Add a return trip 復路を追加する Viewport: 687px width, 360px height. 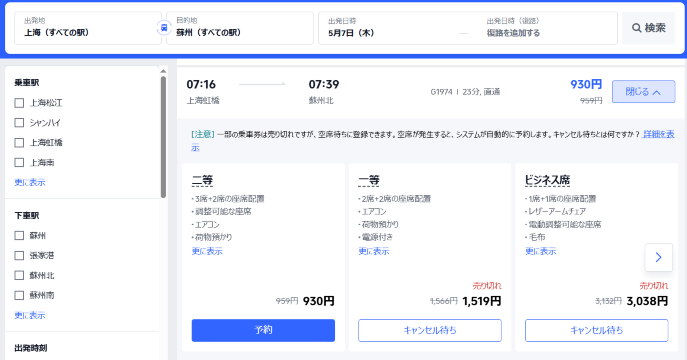513,33
